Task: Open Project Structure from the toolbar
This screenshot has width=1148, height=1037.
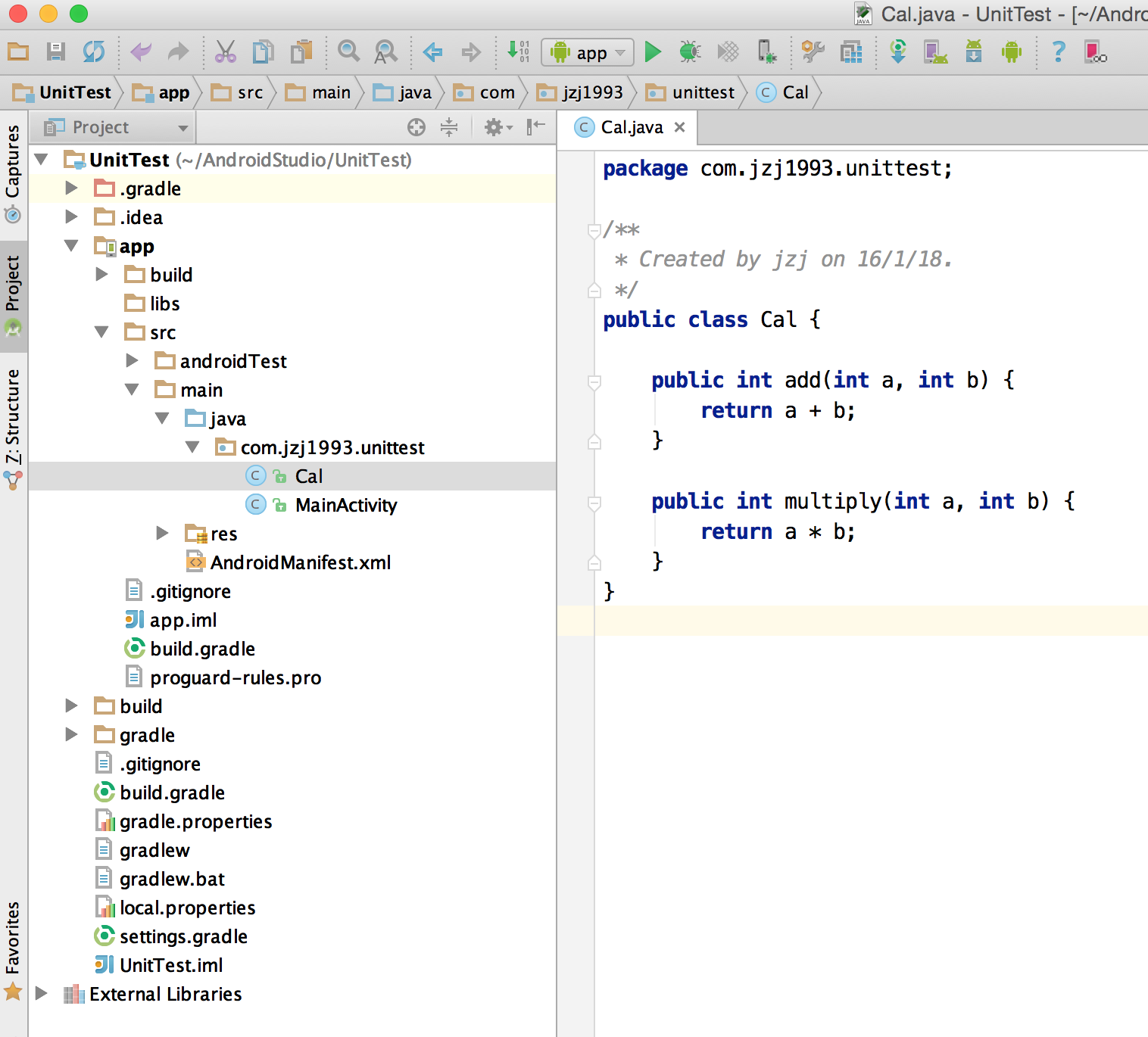Action: click(x=851, y=52)
